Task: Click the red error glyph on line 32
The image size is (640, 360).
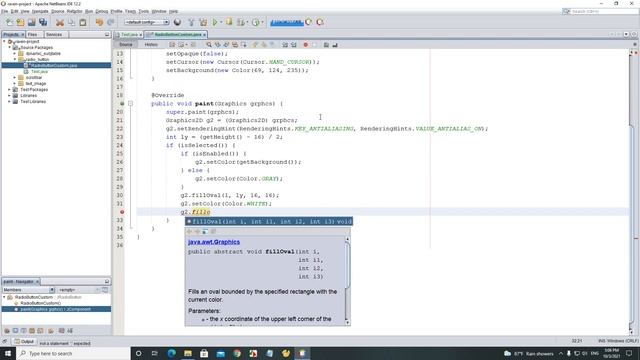Action: (122, 212)
